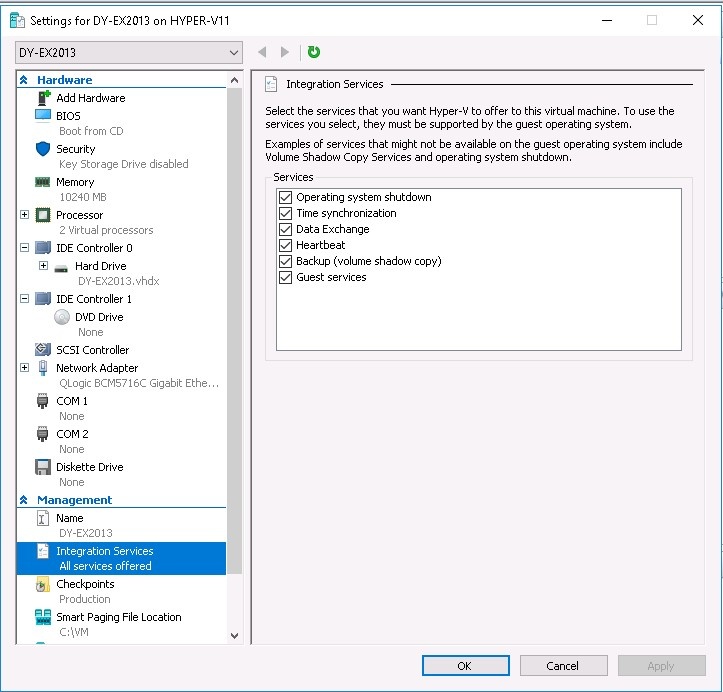
Task: Collapse the Hardware section header
Action: [x=24, y=80]
